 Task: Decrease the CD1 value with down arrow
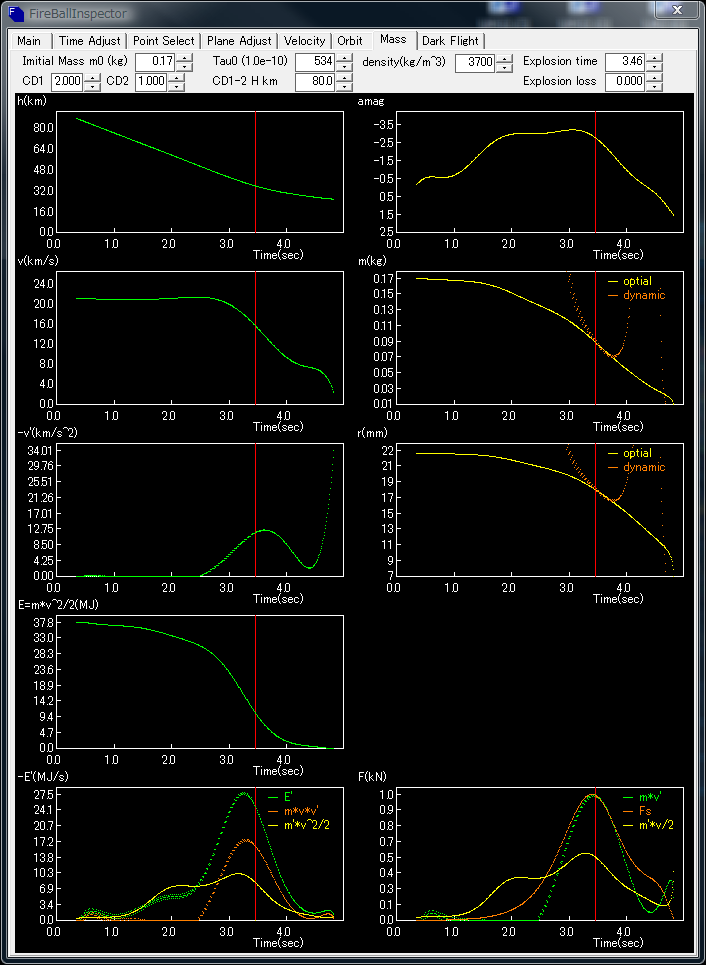pos(92,86)
